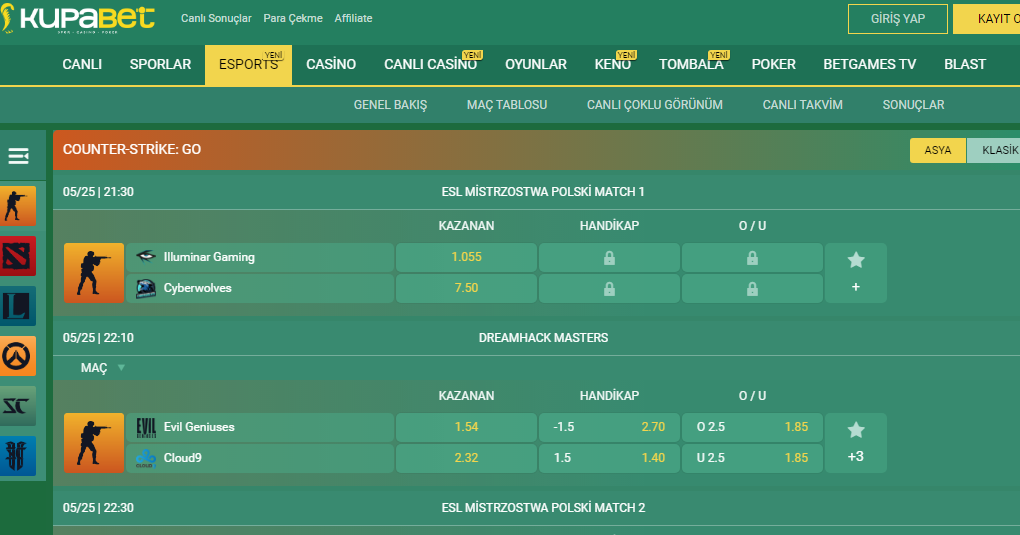1020x535 pixels.
Task: Select Illuminar Gaming winner odds 1.055
Action: (466, 258)
